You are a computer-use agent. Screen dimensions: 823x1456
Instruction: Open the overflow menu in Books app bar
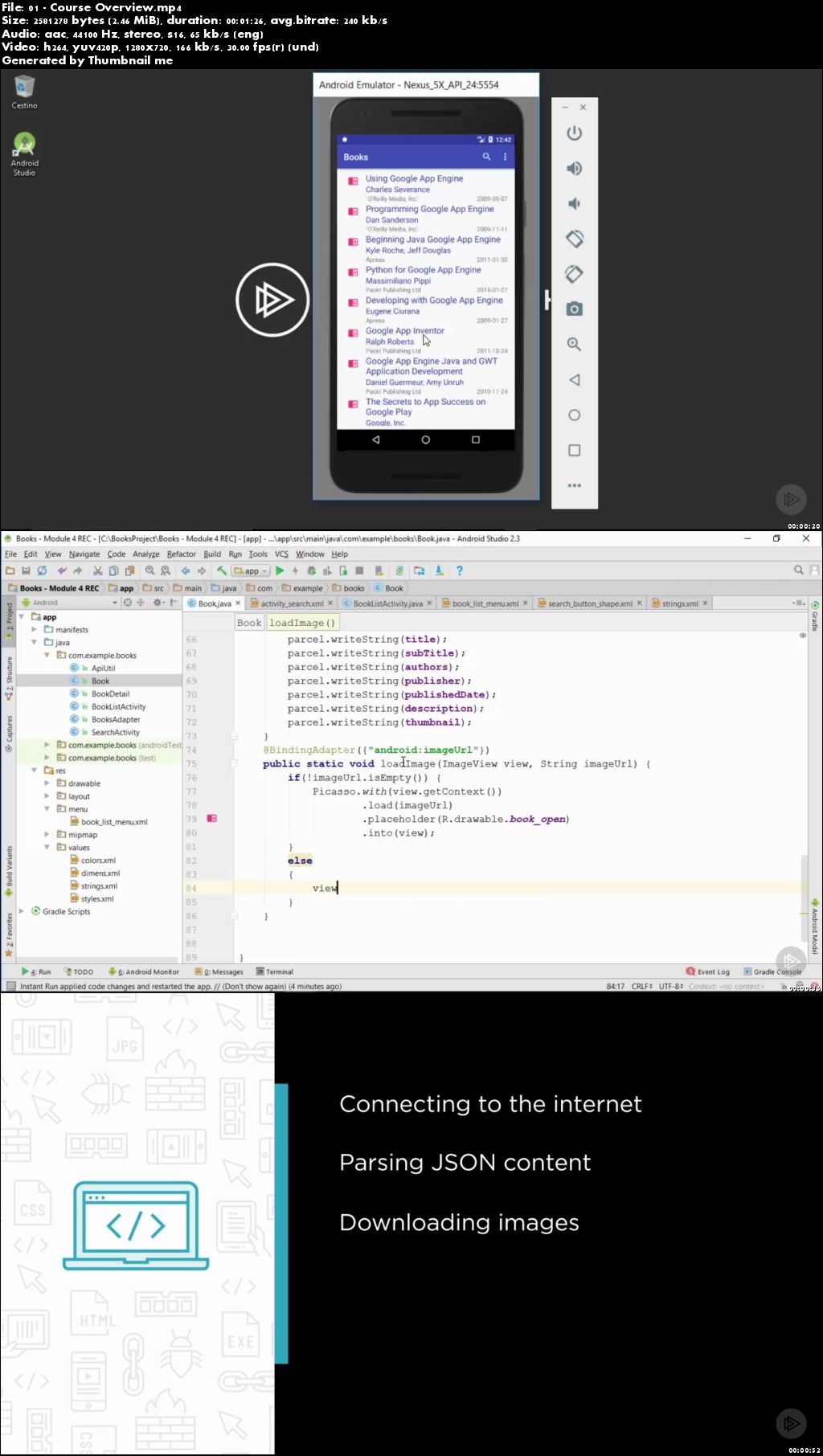pos(505,157)
